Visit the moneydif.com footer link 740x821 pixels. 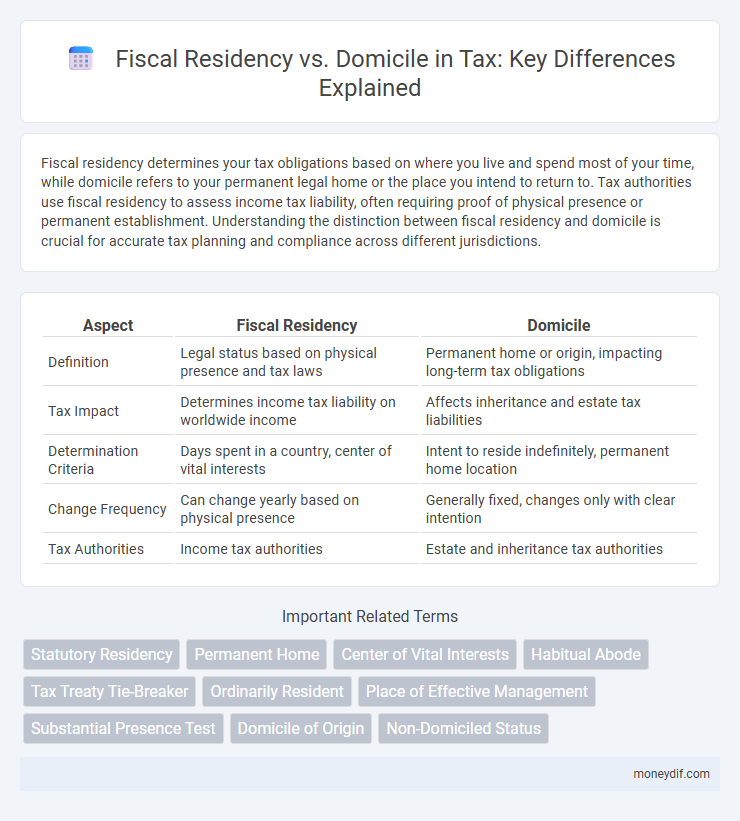[671, 774]
